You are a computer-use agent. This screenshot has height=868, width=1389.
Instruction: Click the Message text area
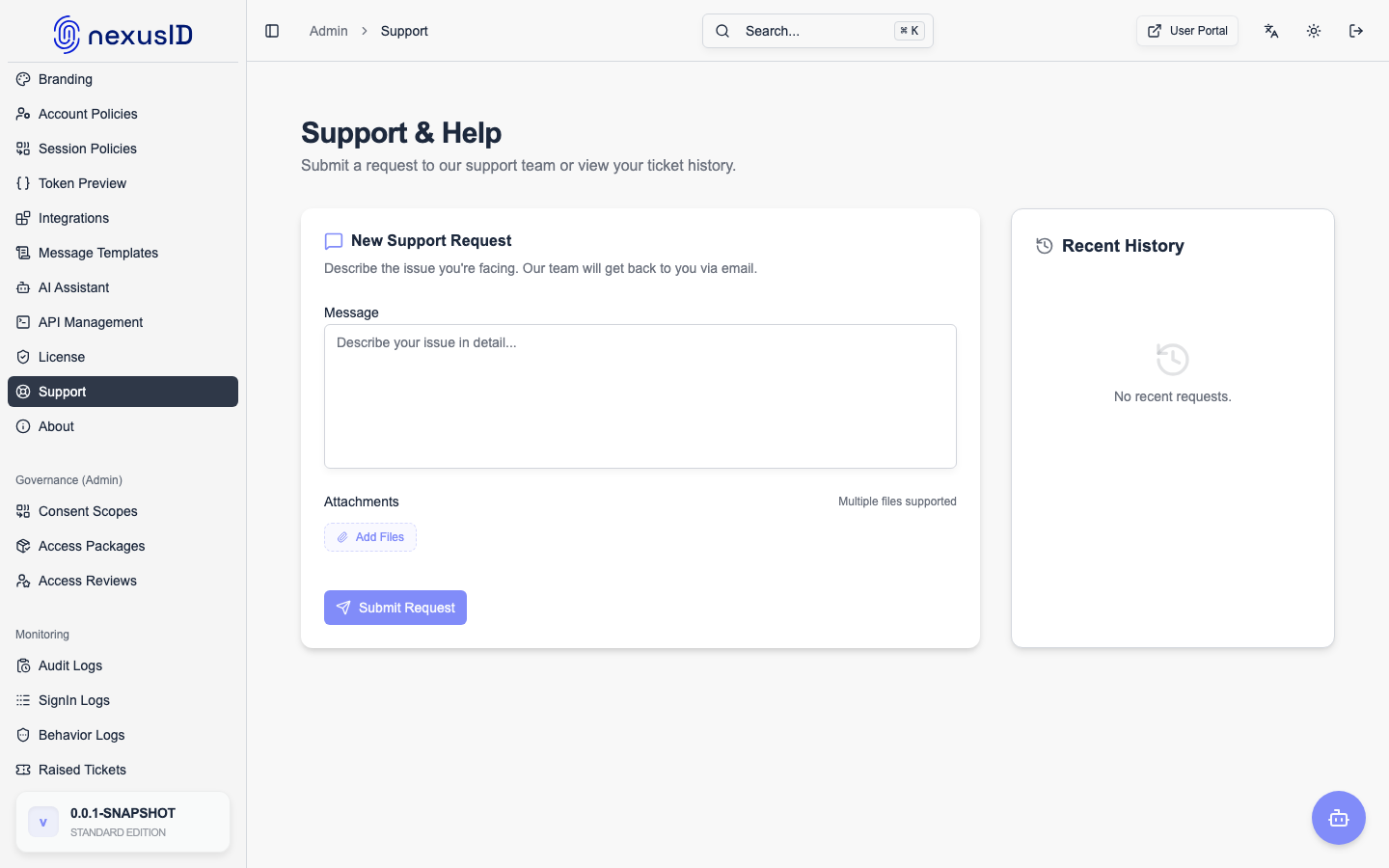tap(640, 396)
